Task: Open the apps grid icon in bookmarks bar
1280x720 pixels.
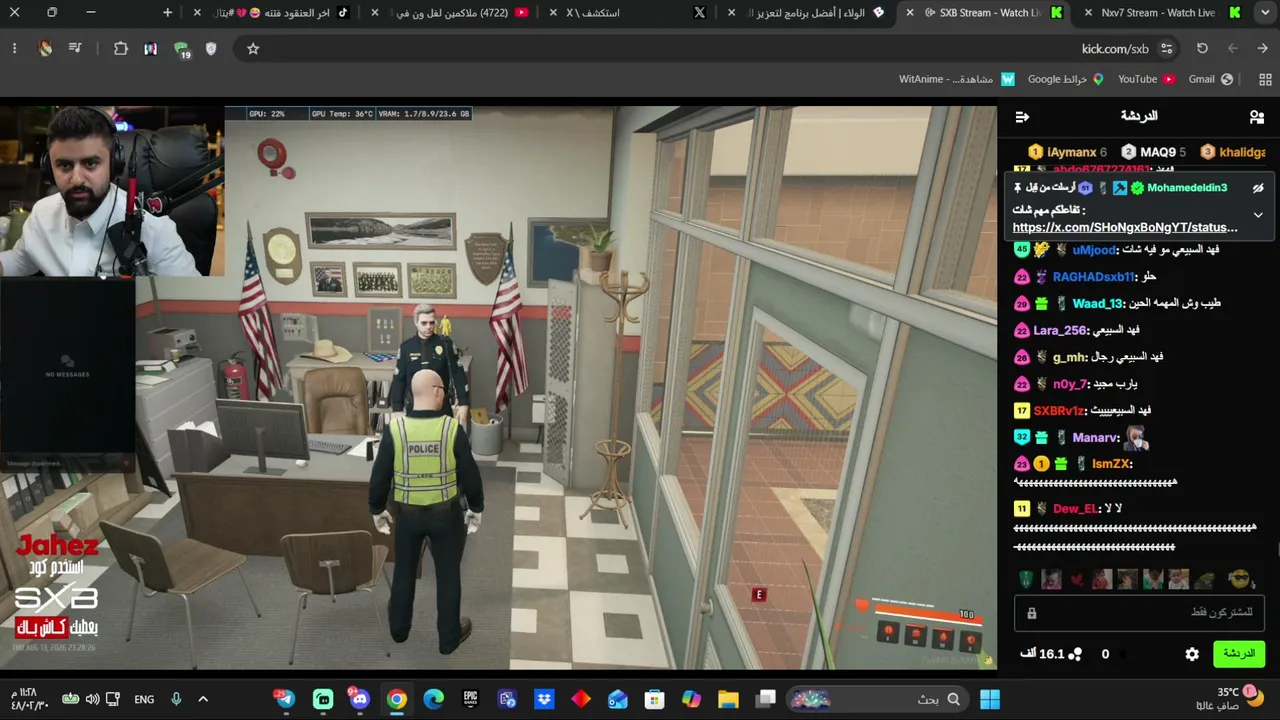Action: 1265,79
